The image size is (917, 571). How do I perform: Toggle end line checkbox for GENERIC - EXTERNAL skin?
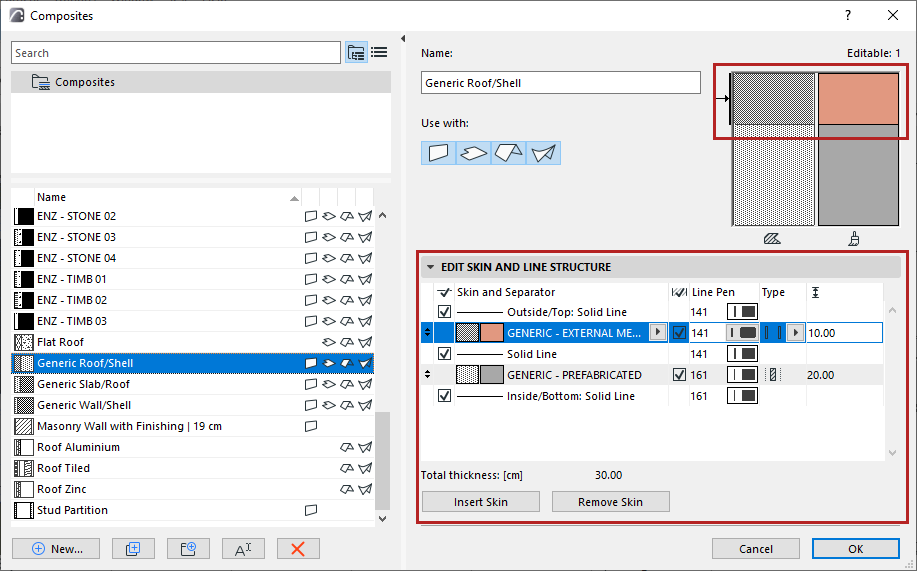[679, 333]
